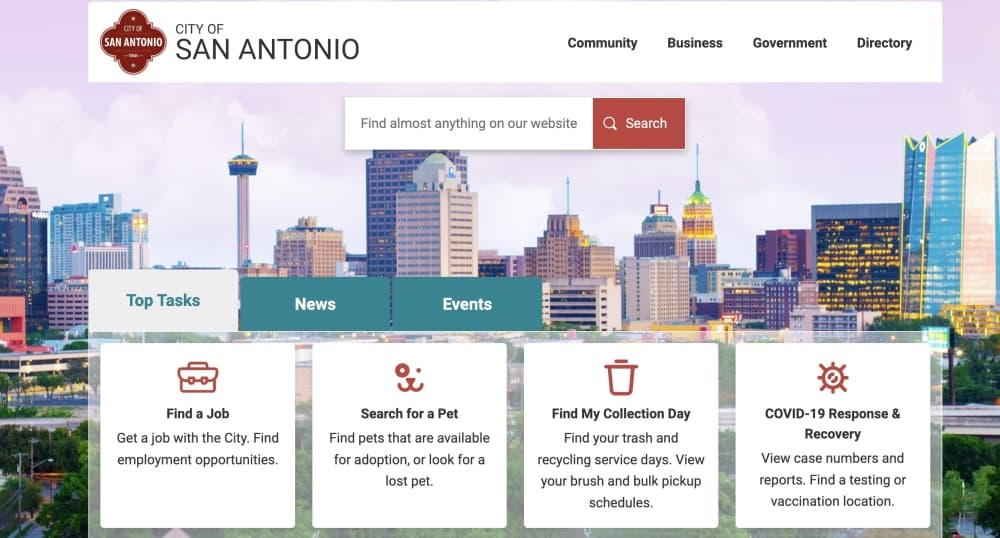The image size is (1000, 538).
Task: Switch to the News tab
Action: coord(315,304)
